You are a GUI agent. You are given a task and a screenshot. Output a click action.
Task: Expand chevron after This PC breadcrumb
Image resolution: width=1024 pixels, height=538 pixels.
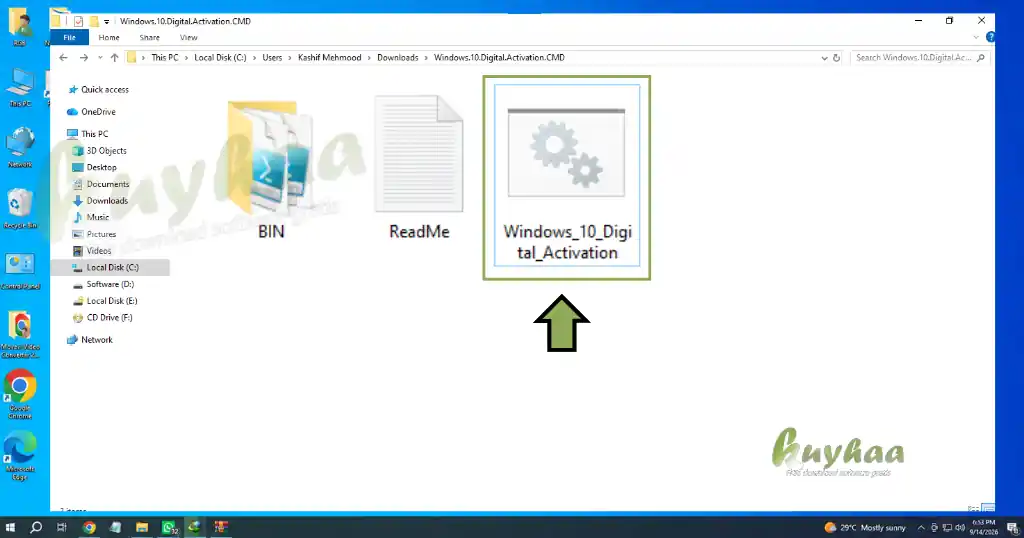186,57
